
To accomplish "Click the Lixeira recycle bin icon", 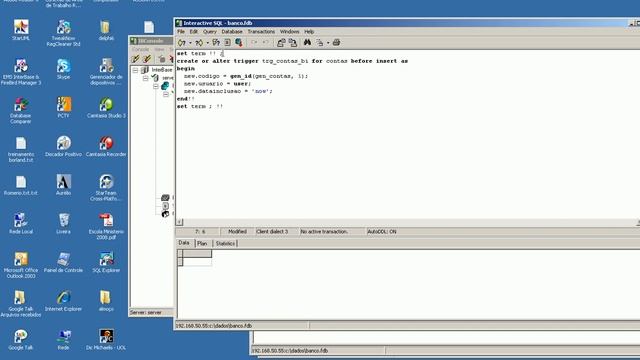I will (63, 223).
